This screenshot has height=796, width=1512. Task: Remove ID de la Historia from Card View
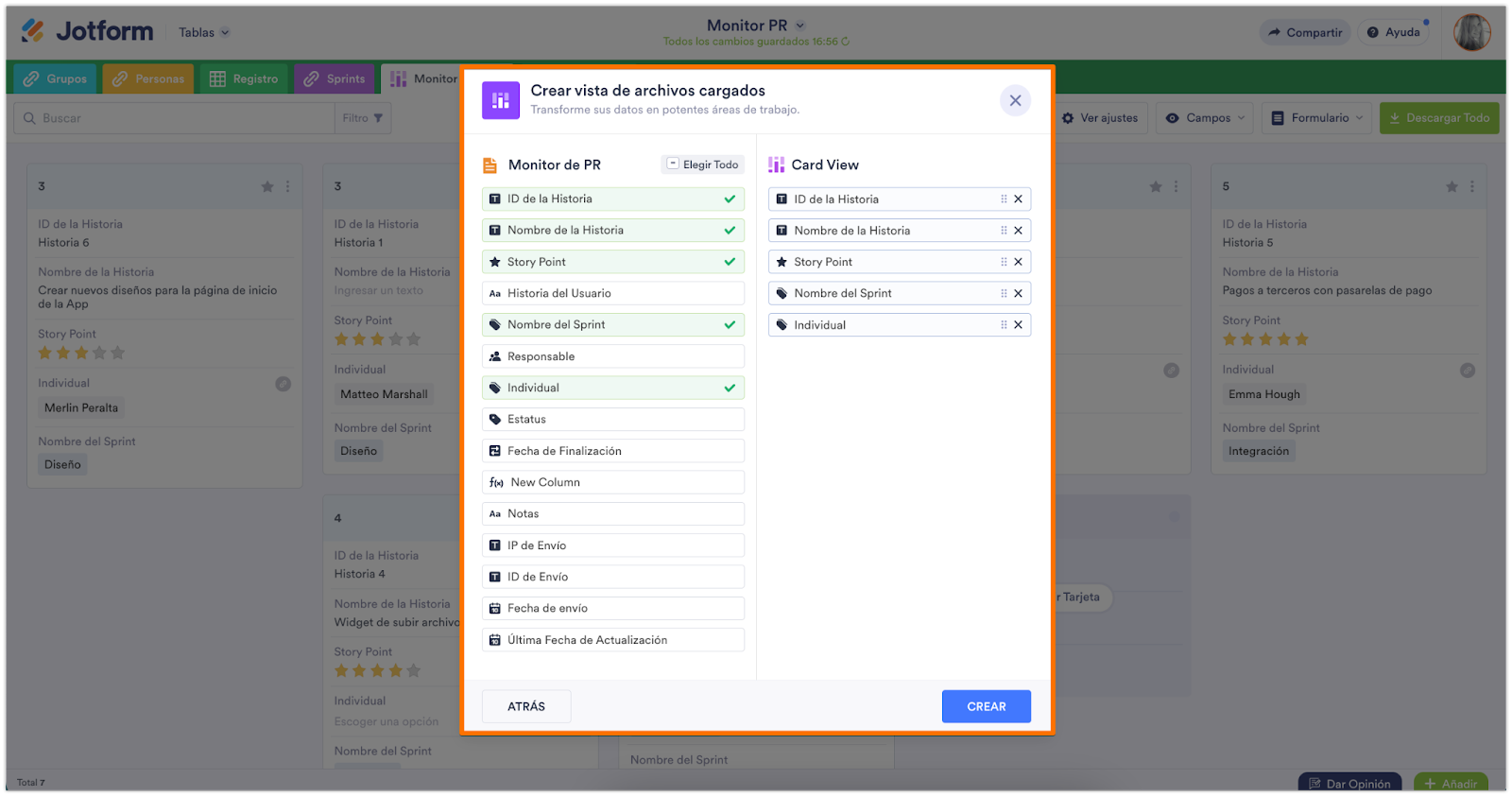click(1018, 199)
